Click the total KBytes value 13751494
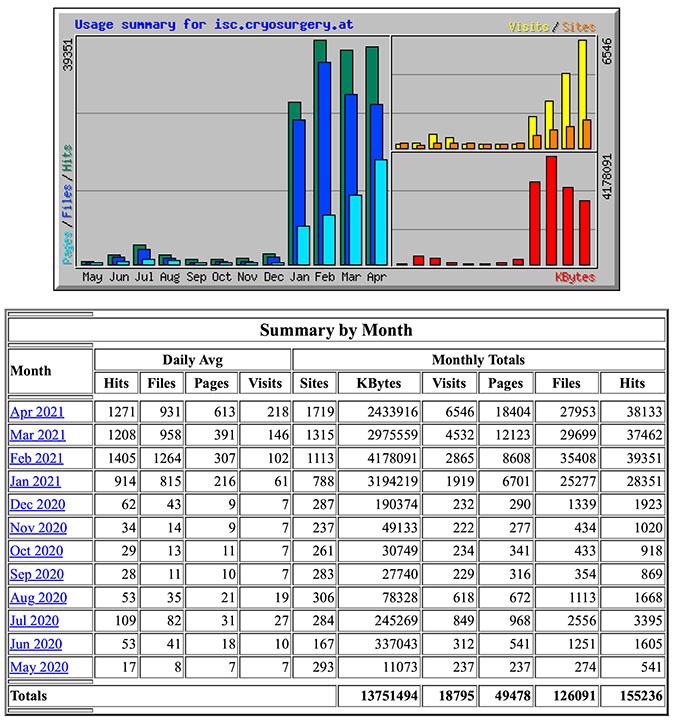 376,695
